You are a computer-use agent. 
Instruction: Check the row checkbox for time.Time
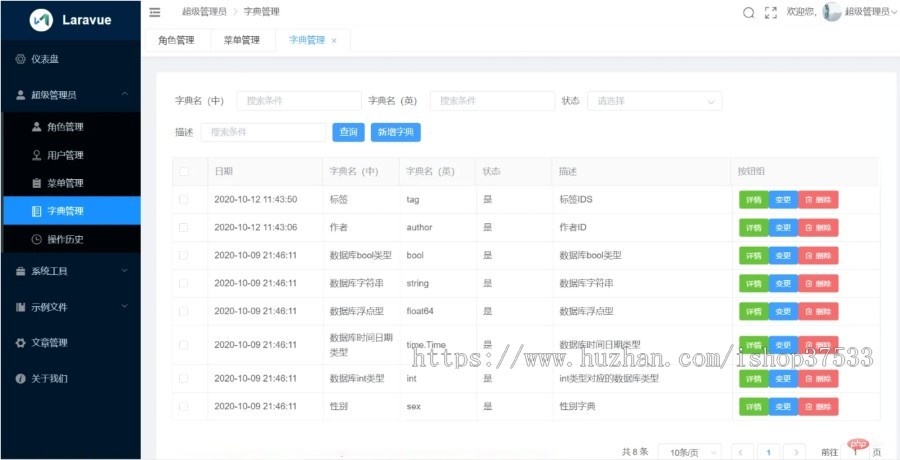pos(184,345)
